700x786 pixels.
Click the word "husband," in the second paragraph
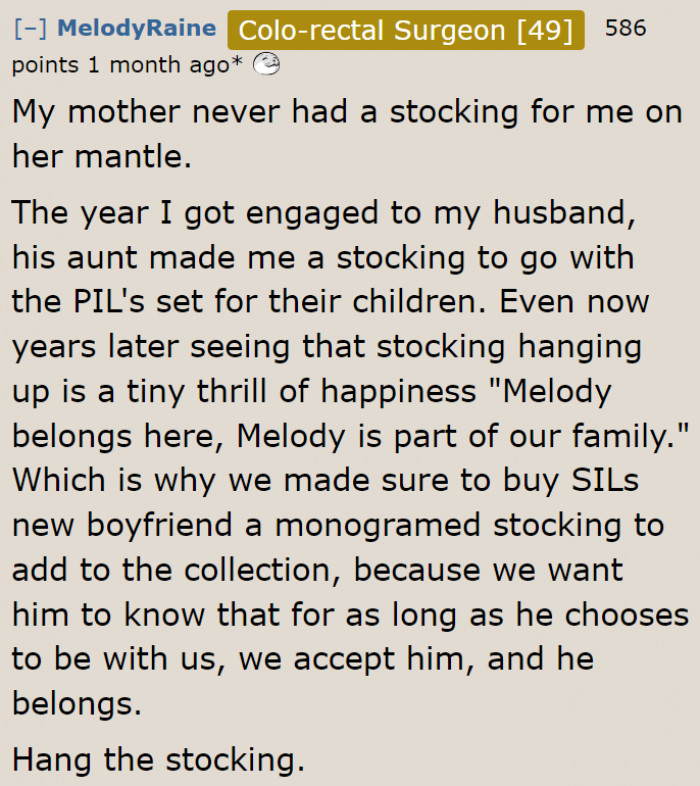(x=565, y=214)
